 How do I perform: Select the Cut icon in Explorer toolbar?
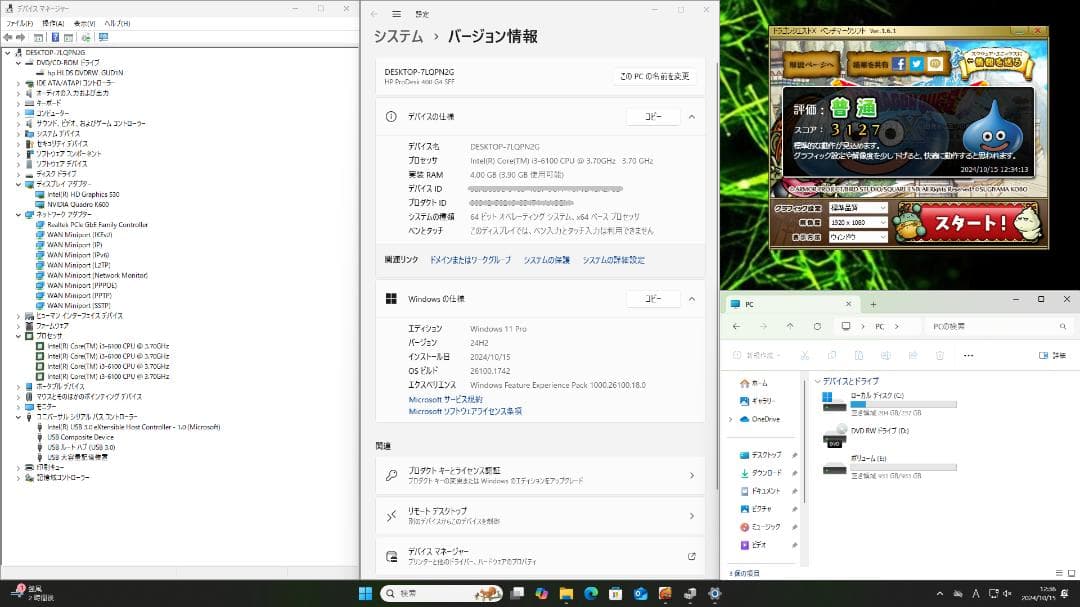[x=806, y=354]
